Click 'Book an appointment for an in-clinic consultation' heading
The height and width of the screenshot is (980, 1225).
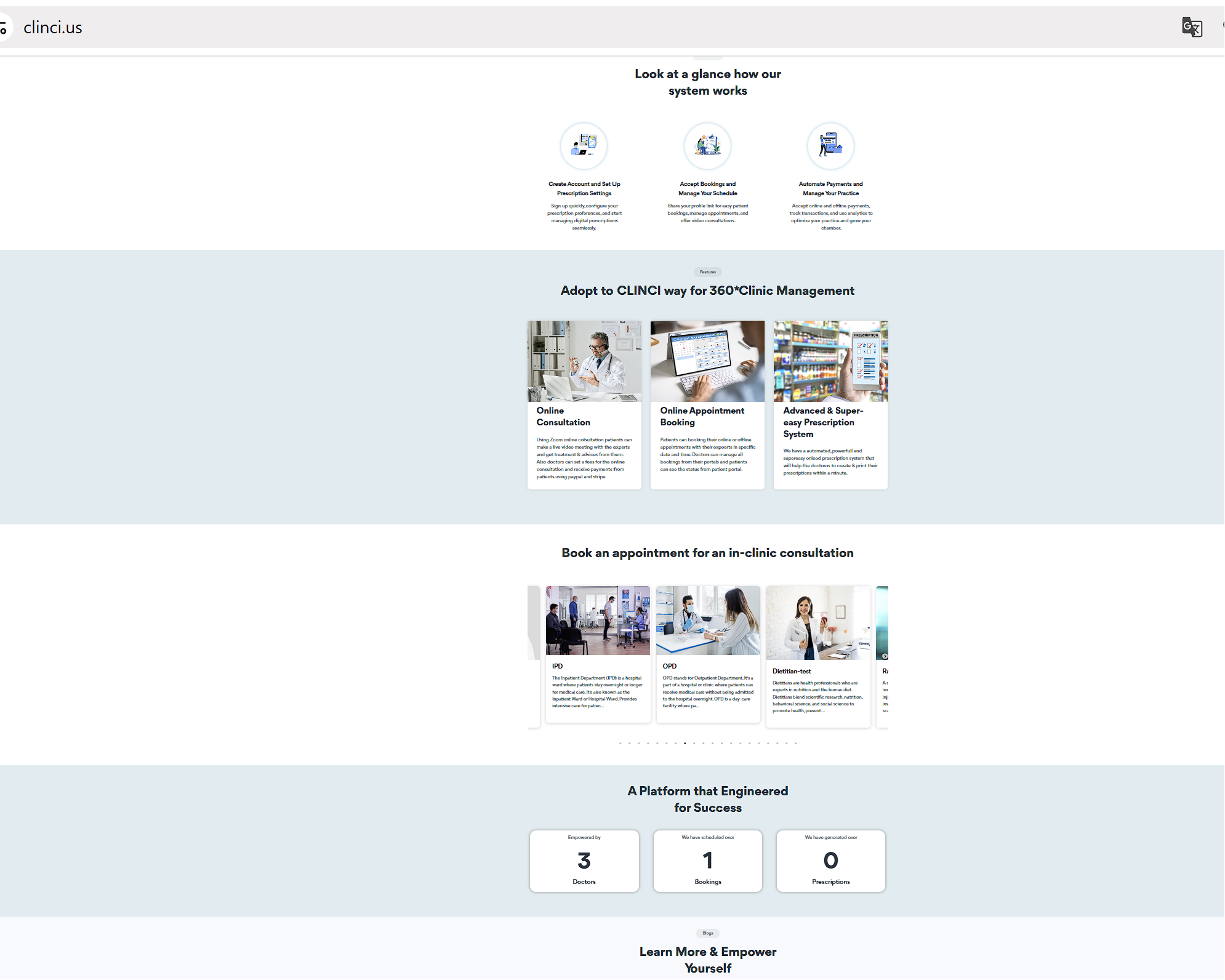point(707,553)
